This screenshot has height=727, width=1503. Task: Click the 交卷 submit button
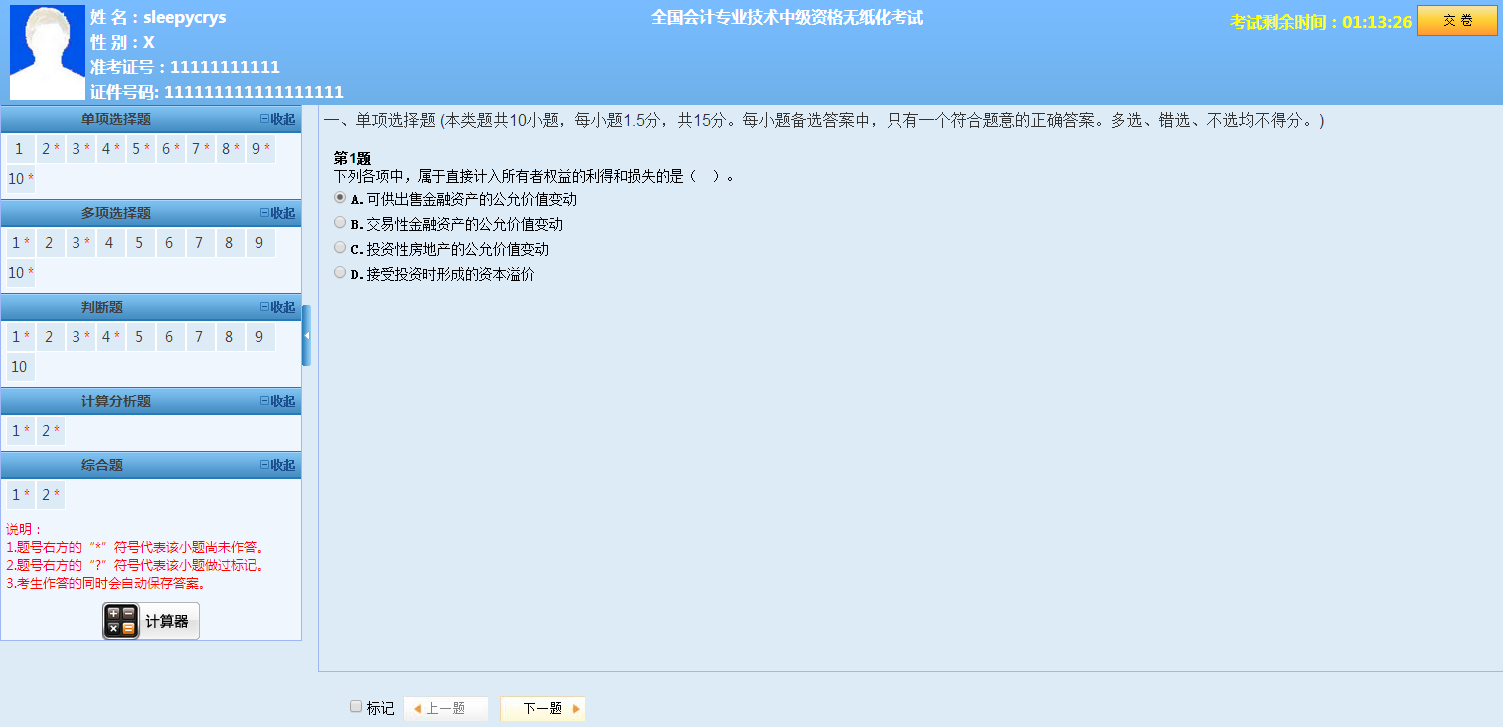pyautogui.click(x=1457, y=20)
